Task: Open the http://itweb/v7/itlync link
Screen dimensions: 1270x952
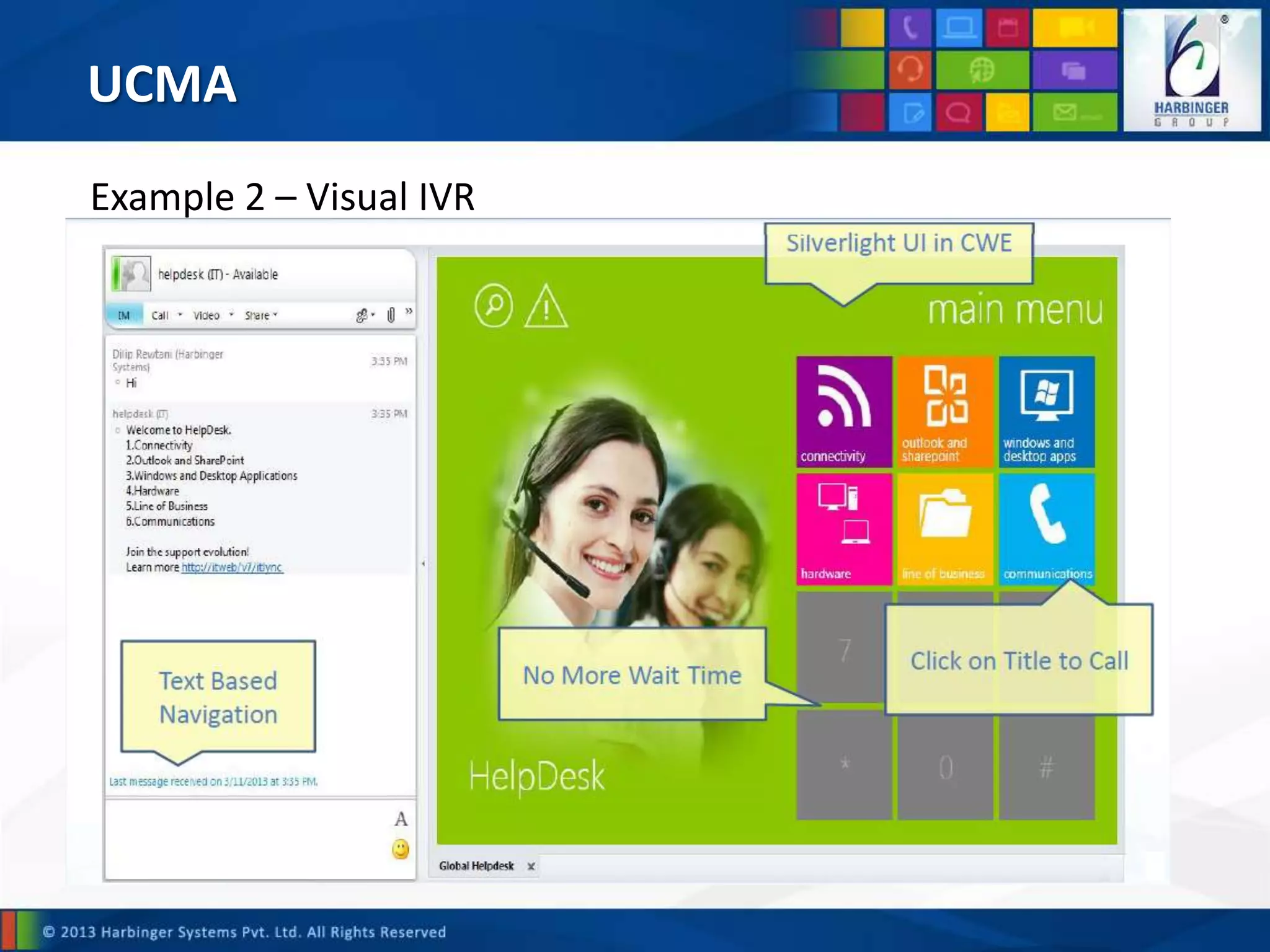Action: click(233, 567)
